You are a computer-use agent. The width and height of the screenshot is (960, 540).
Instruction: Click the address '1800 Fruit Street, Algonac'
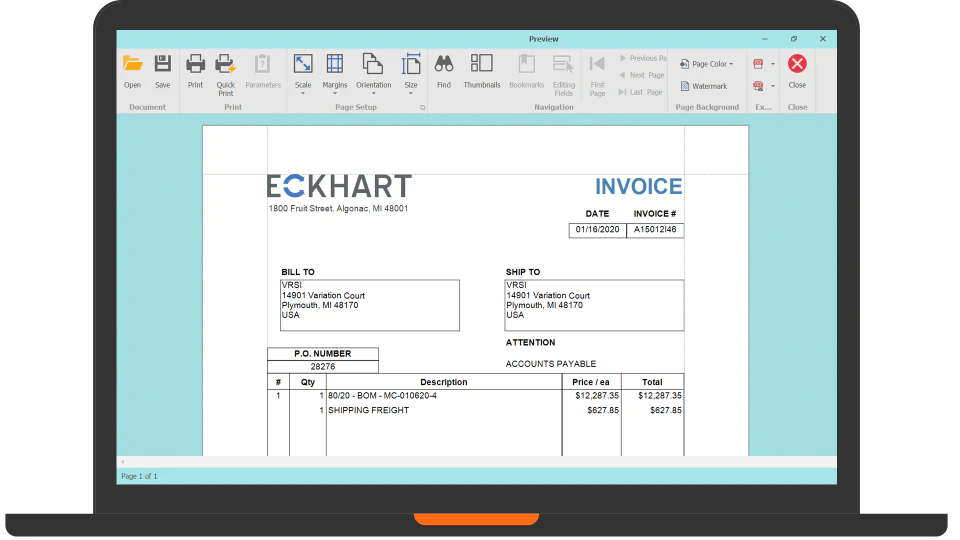338,209
